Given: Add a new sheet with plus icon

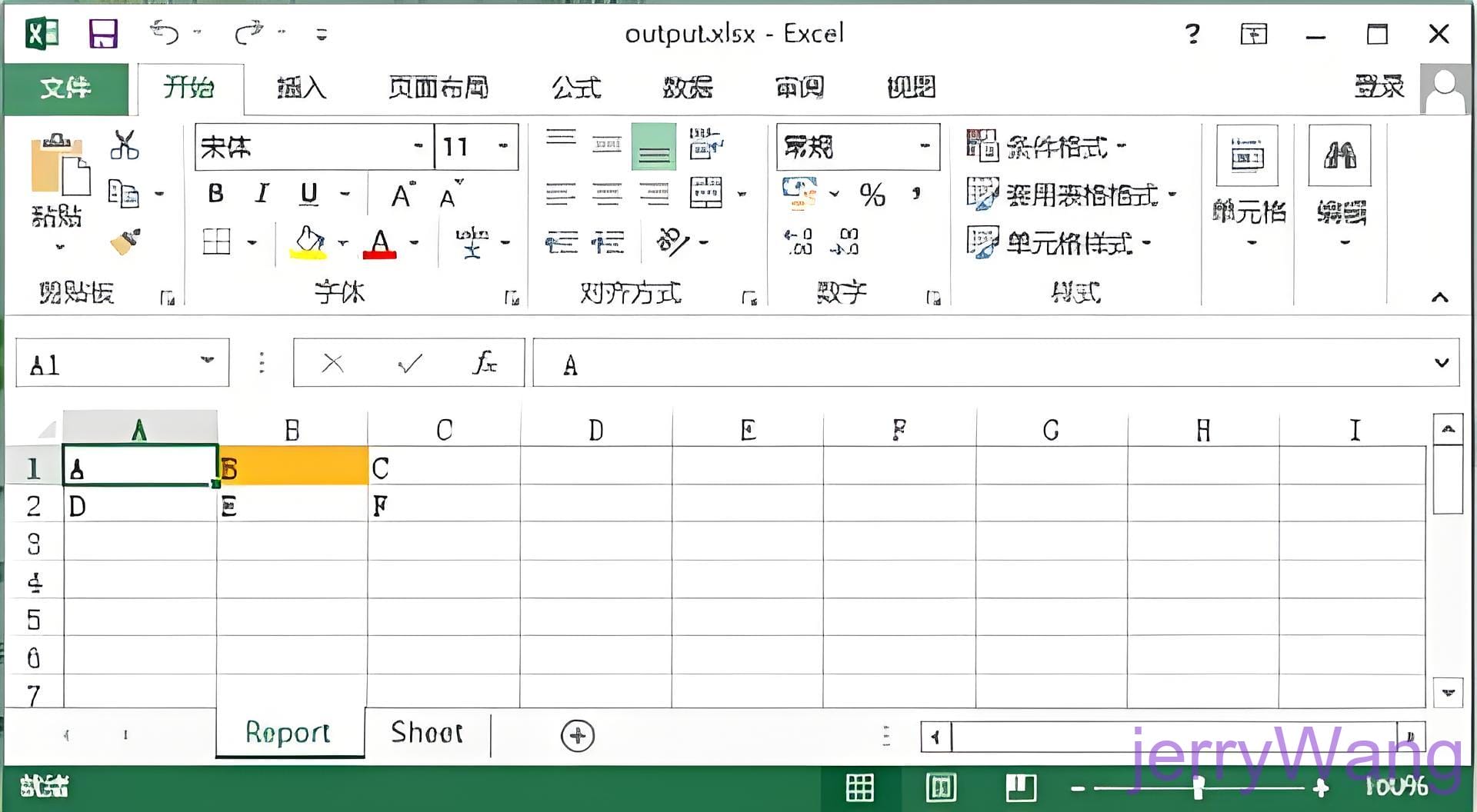Looking at the screenshot, I should [578, 736].
